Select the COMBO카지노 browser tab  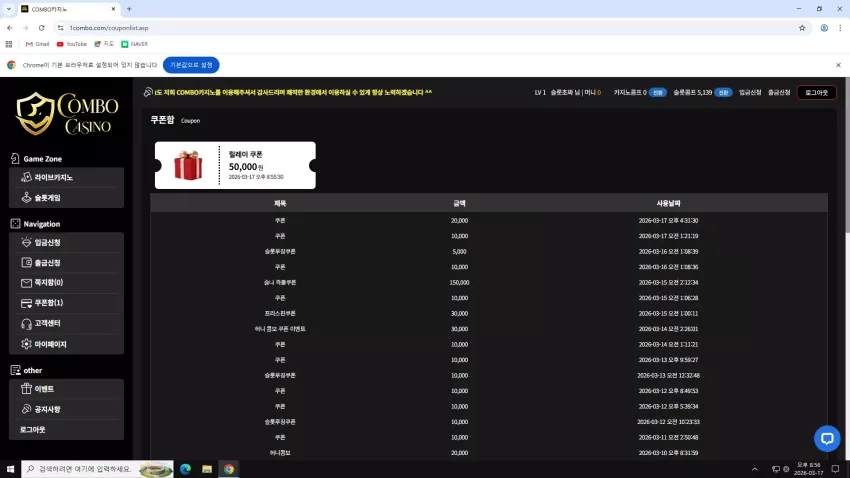[68, 9]
